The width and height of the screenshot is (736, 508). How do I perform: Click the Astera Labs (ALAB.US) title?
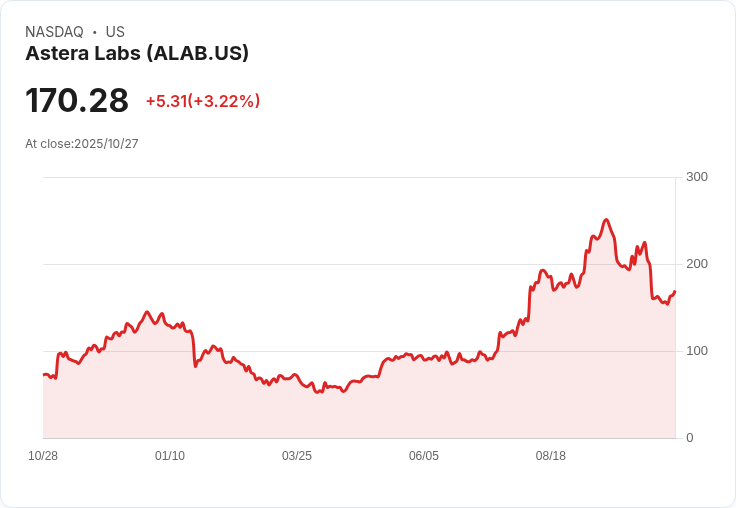137,54
